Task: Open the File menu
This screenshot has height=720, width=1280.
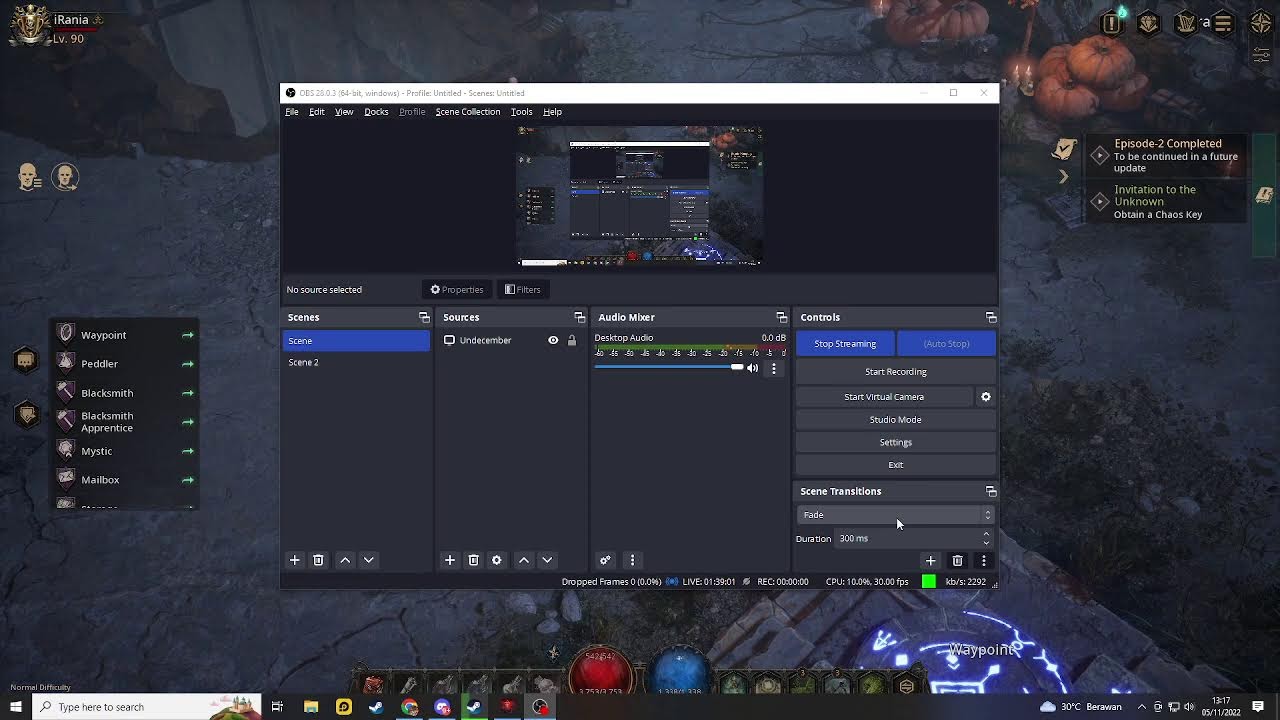Action: [292, 112]
